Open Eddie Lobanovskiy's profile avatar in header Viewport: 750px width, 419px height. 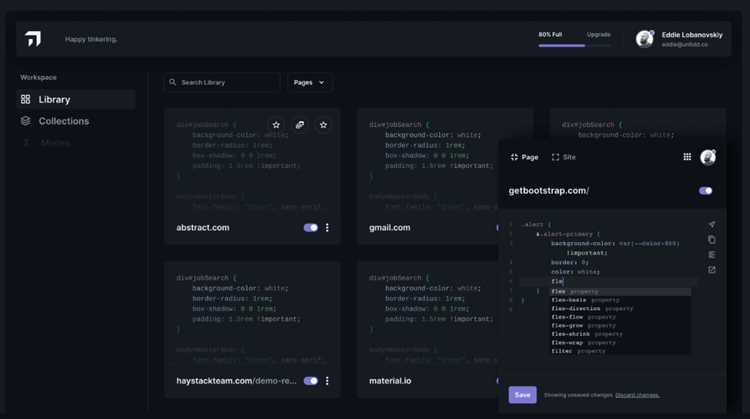645,39
